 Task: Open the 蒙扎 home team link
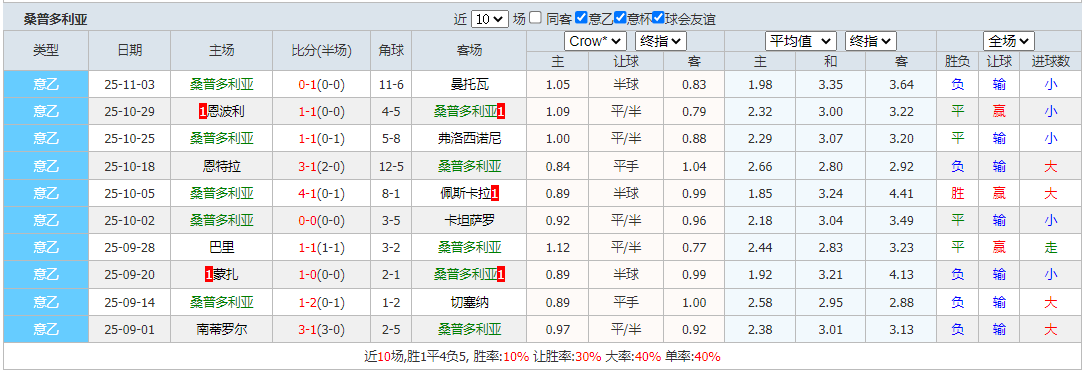coord(225,275)
